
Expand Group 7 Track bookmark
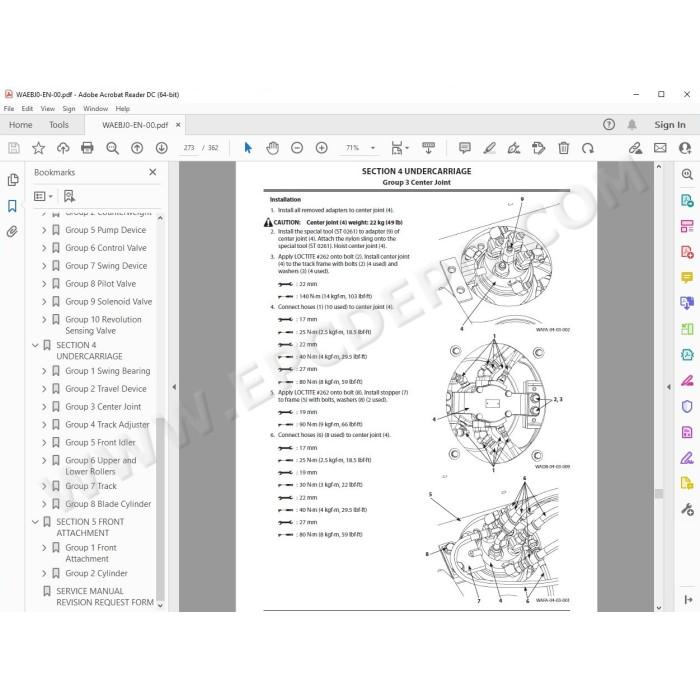pos(44,486)
